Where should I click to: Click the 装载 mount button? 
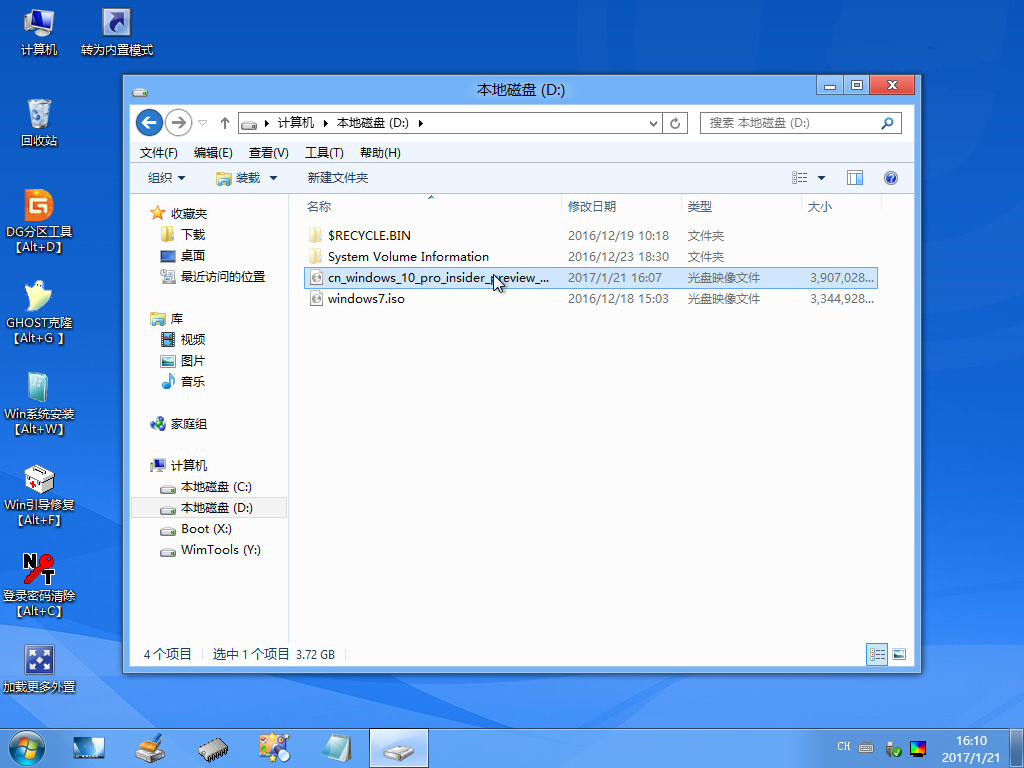click(x=239, y=178)
